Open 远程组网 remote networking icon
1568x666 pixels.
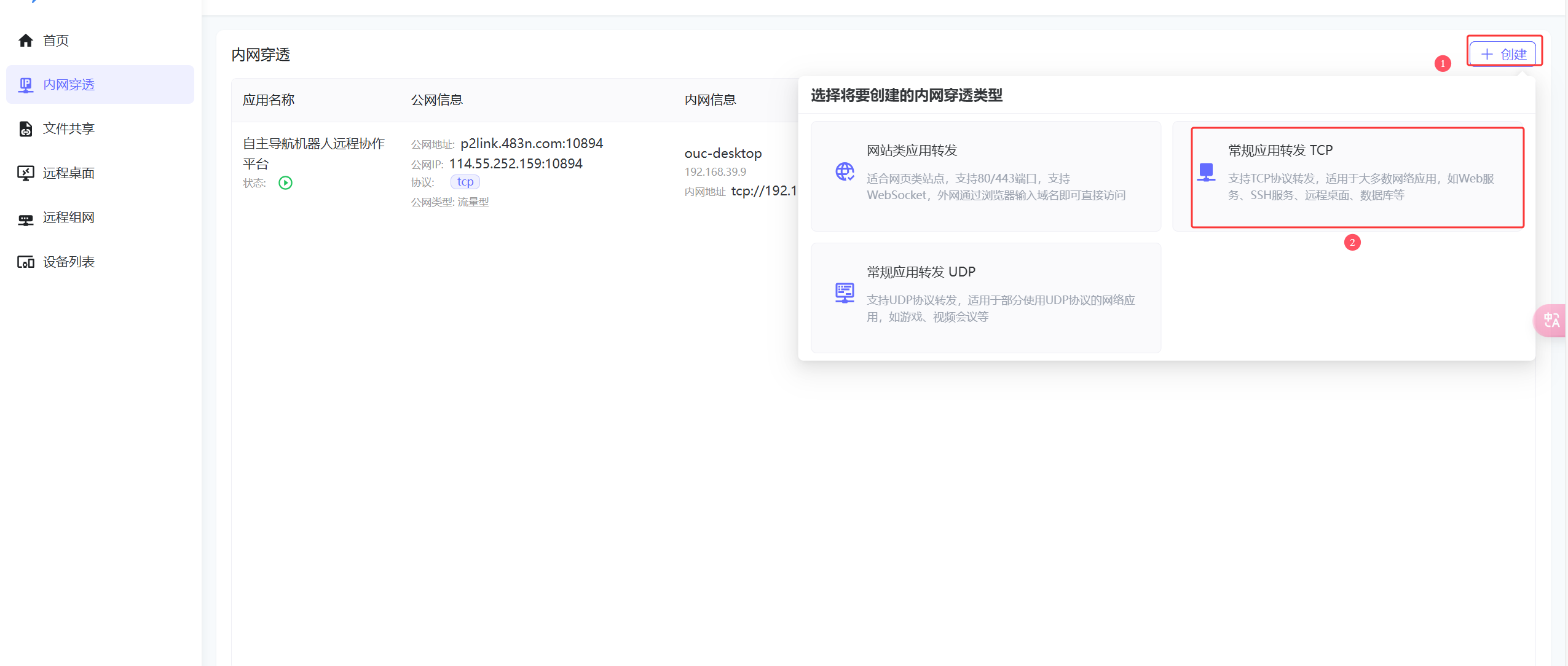[x=26, y=219]
